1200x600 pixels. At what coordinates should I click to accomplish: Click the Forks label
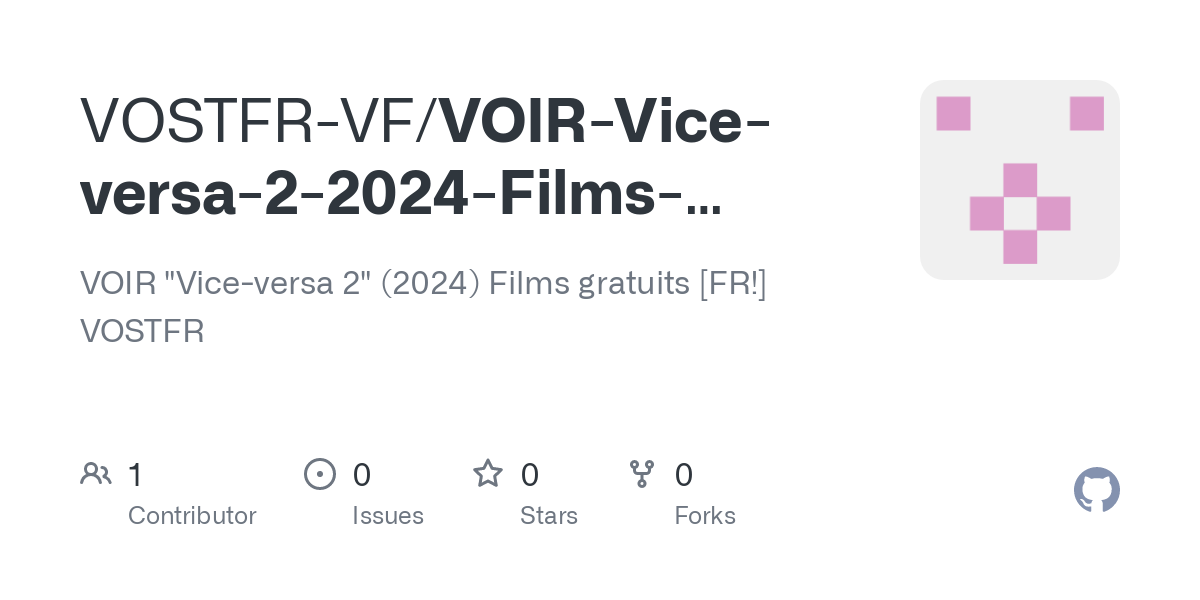coord(705,516)
